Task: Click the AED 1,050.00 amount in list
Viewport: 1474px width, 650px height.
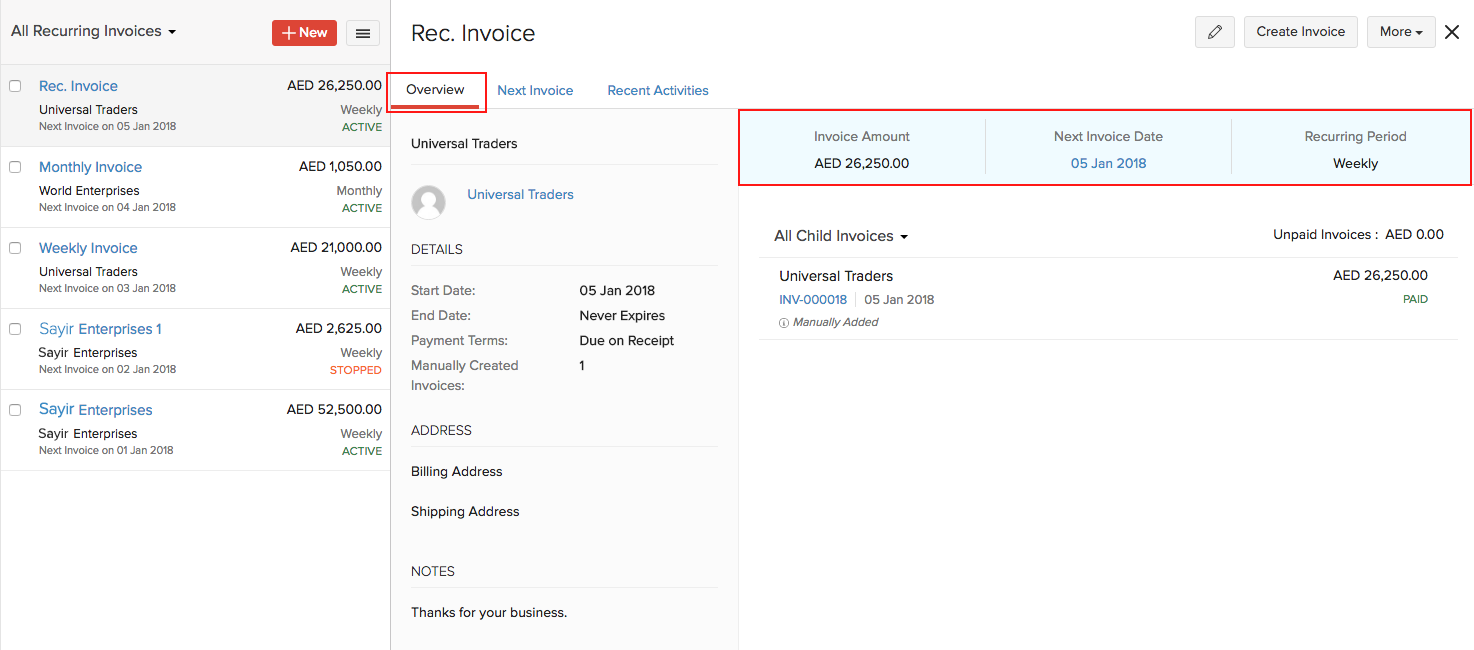Action: point(340,167)
